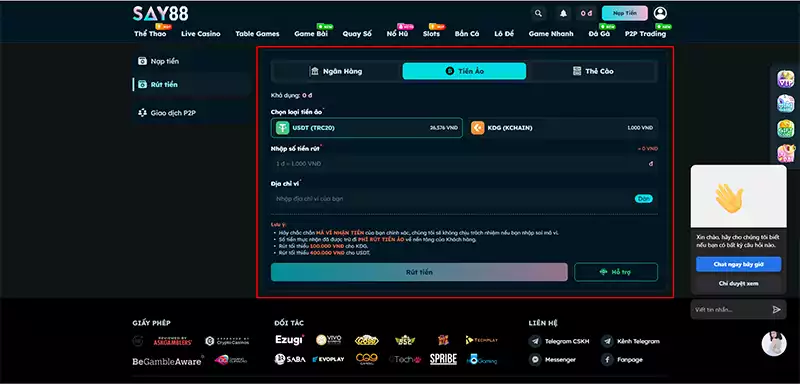
Task: Open the user profile avatar icon
Action: [x=660, y=13]
